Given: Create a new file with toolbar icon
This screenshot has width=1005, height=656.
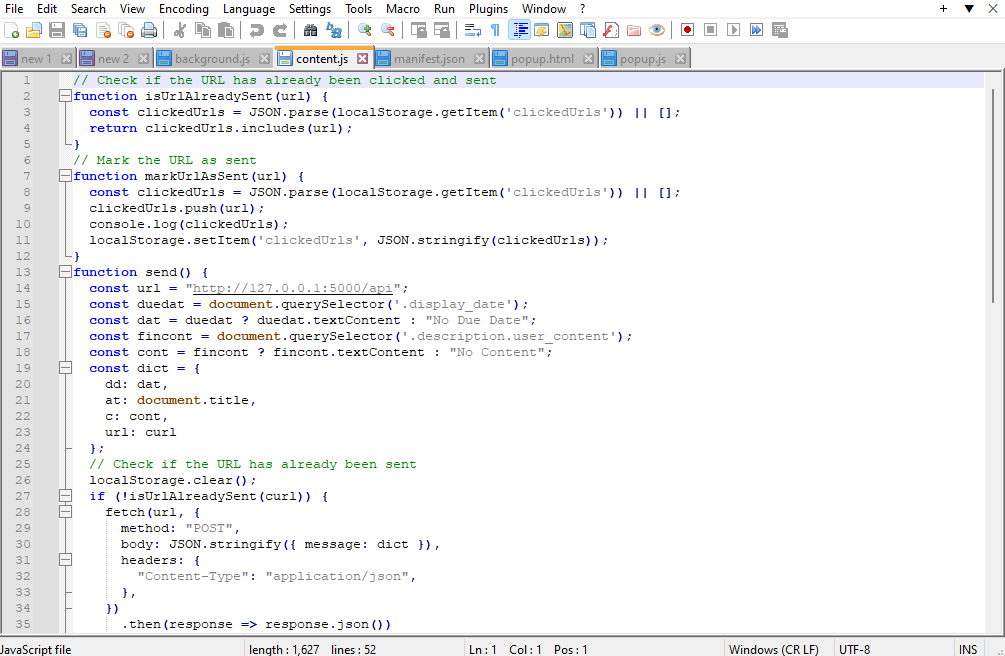Looking at the screenshot, I should click(12, 30).
